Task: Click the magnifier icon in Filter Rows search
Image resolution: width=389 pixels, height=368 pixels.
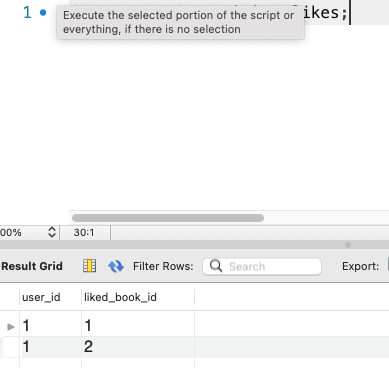Action: (216, 266)
